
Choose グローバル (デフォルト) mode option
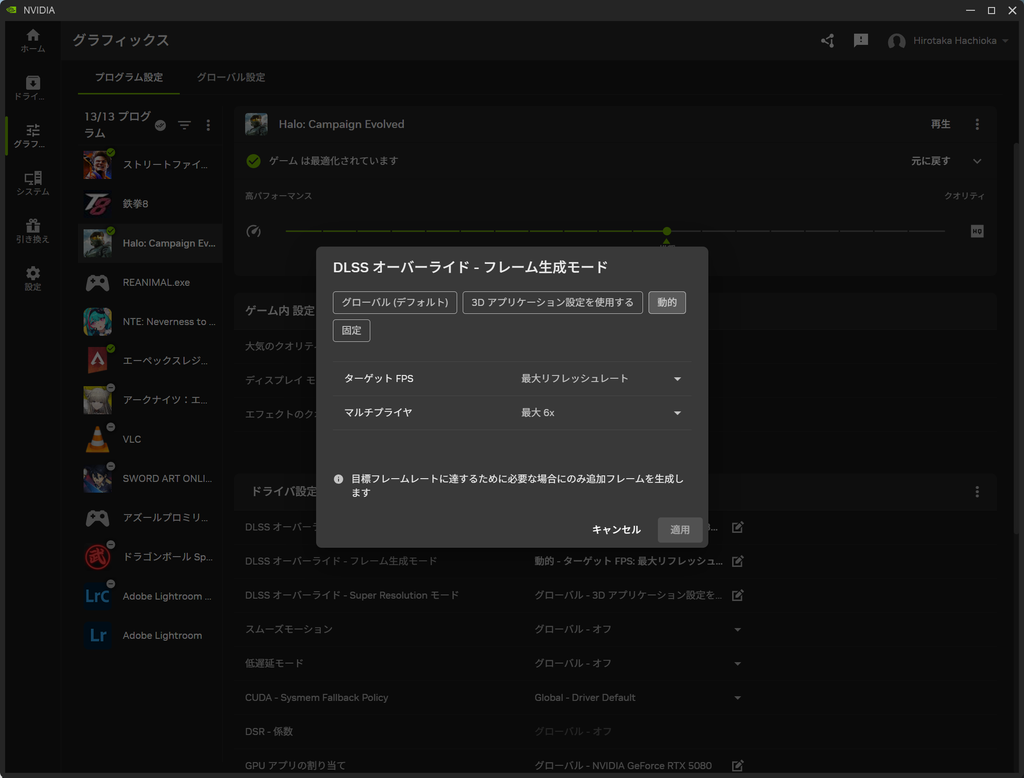click(394, 302)
